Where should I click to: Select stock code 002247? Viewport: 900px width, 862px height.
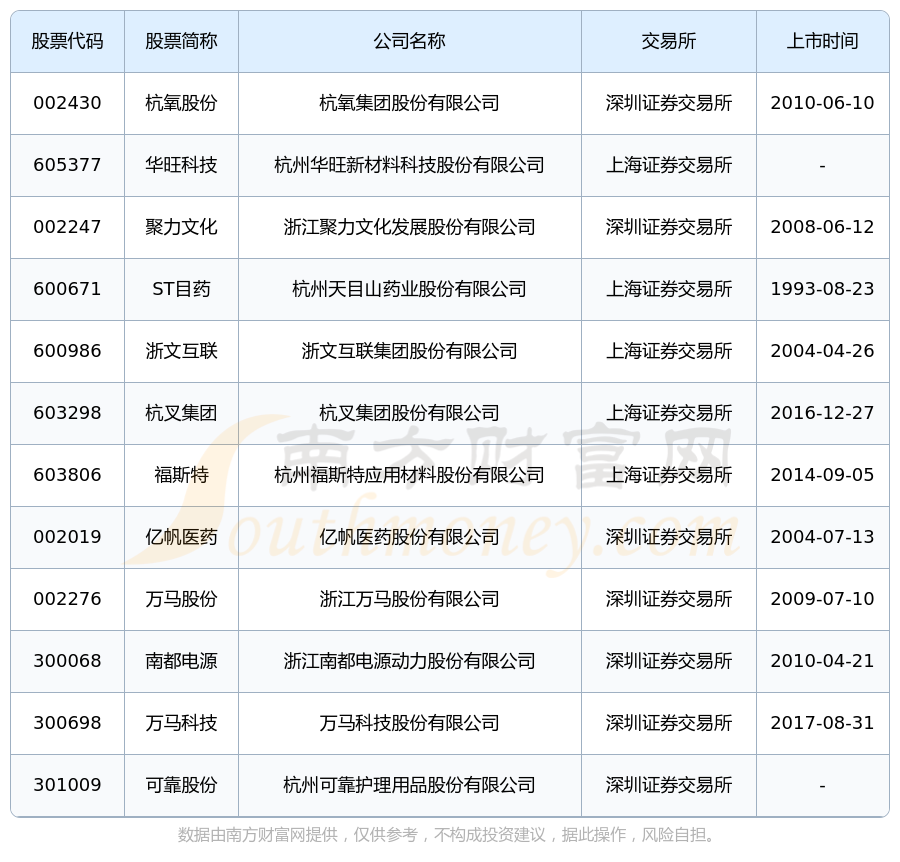click(x=67, y=227)
